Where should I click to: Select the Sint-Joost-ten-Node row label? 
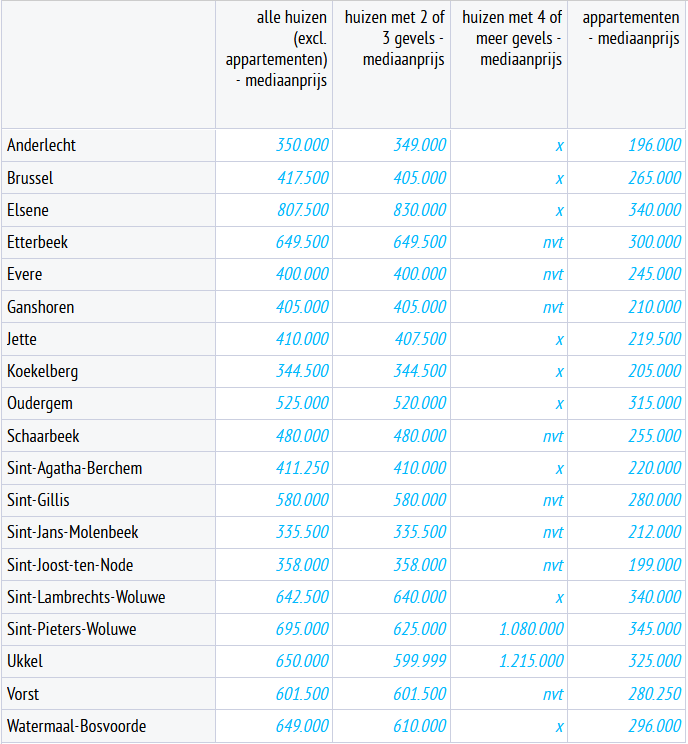[70, 565]
